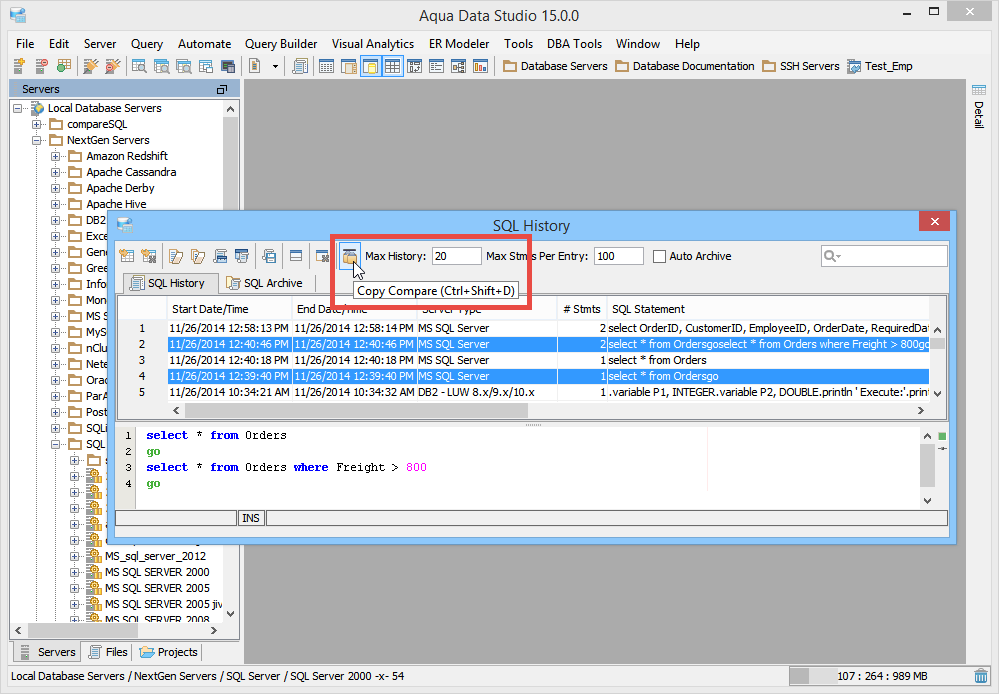Open the dropdown arrow beside the document icon

pyautogui.click(x=275, y=66)
